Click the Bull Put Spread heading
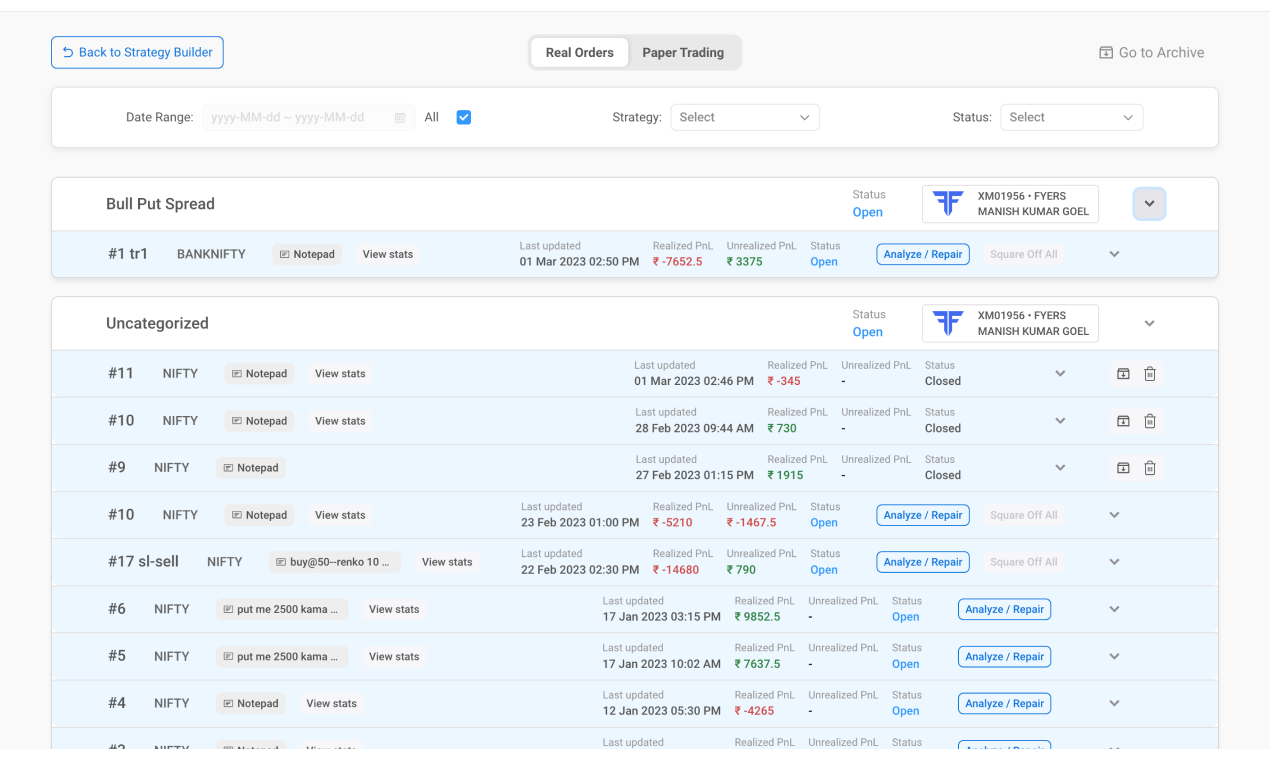 160,204
